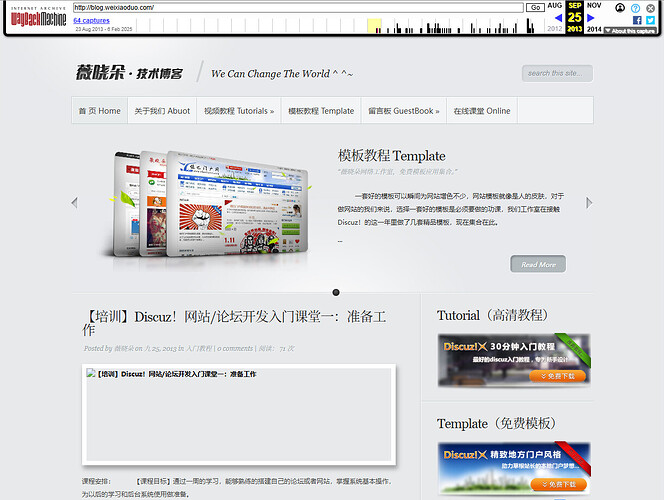The image size is (664, 500).
Task: Click the 薇晓朵 技术博客 site logo
Action: [x=129, y=73]
